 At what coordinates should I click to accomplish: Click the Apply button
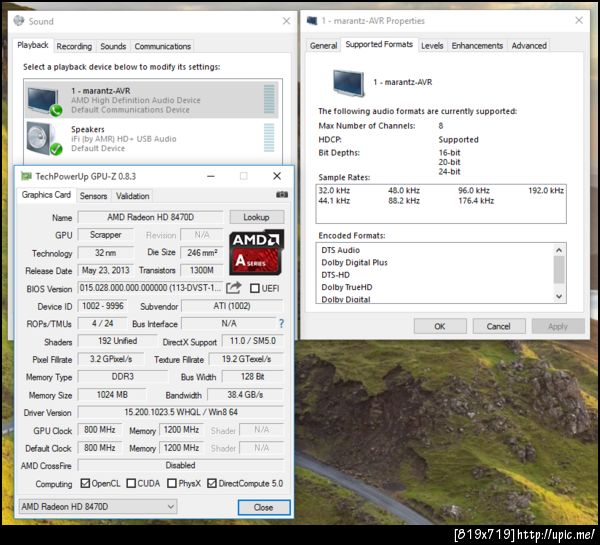[558, 326]
